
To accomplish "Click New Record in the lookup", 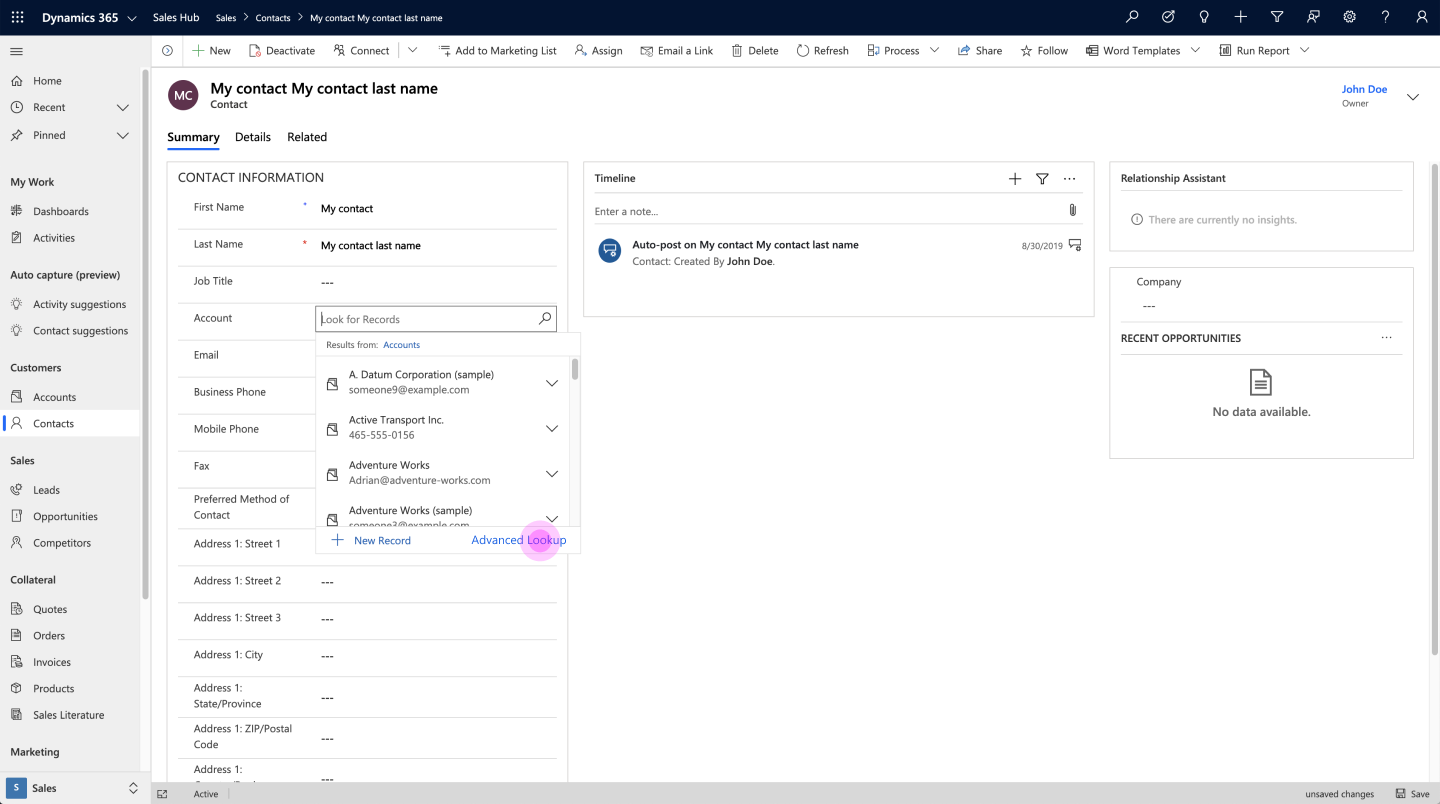I will 371,540.
